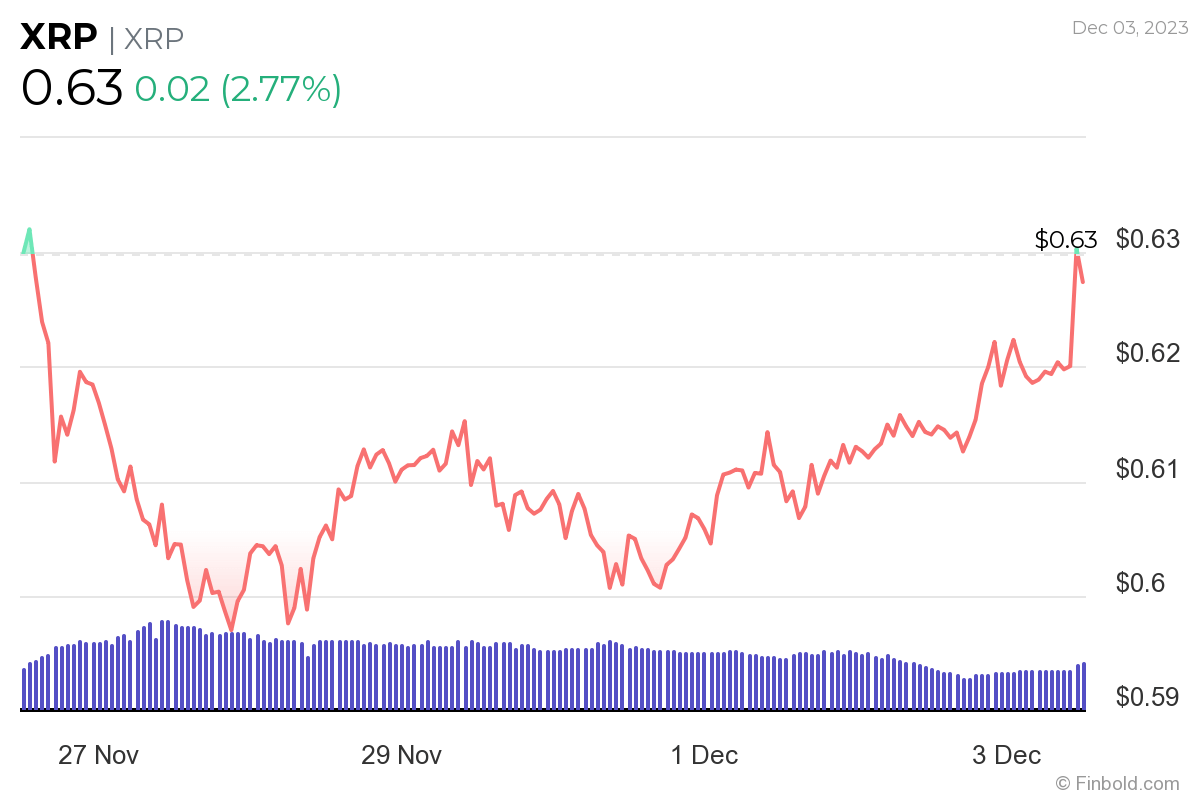Screen dimensions: 1200x800
Task: Click the first volume bar on left
Action: point(24,689)
